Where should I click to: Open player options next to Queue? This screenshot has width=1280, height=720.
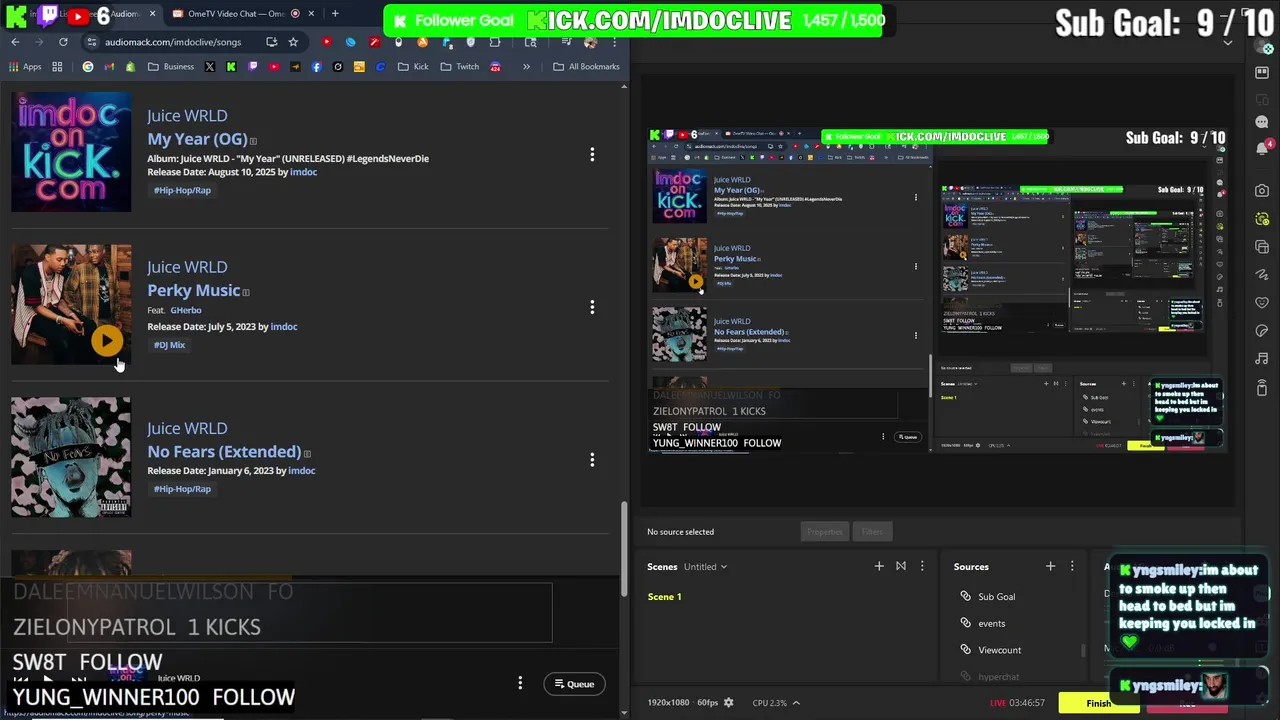pos(520,683)
